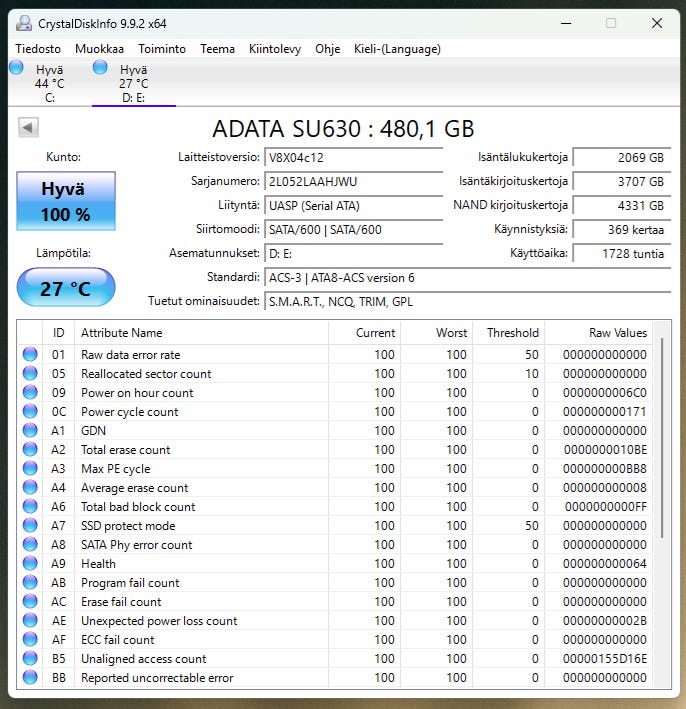The width and height of the screenshot is (686, 709).
Task: Select the raw value 00000155D16E
Action: pos(605,659)
